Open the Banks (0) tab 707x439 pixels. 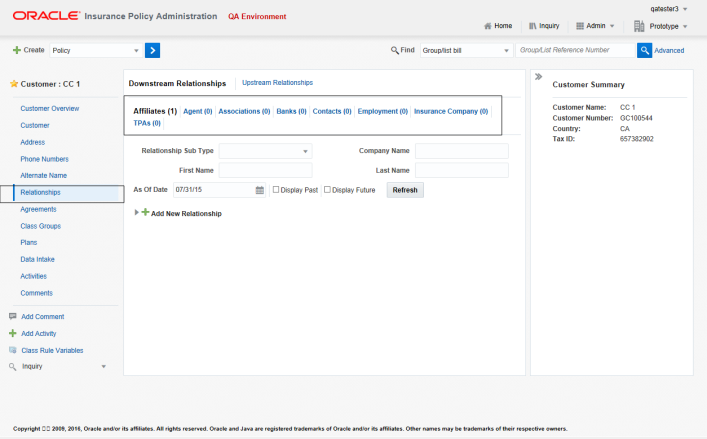point(291,111)
